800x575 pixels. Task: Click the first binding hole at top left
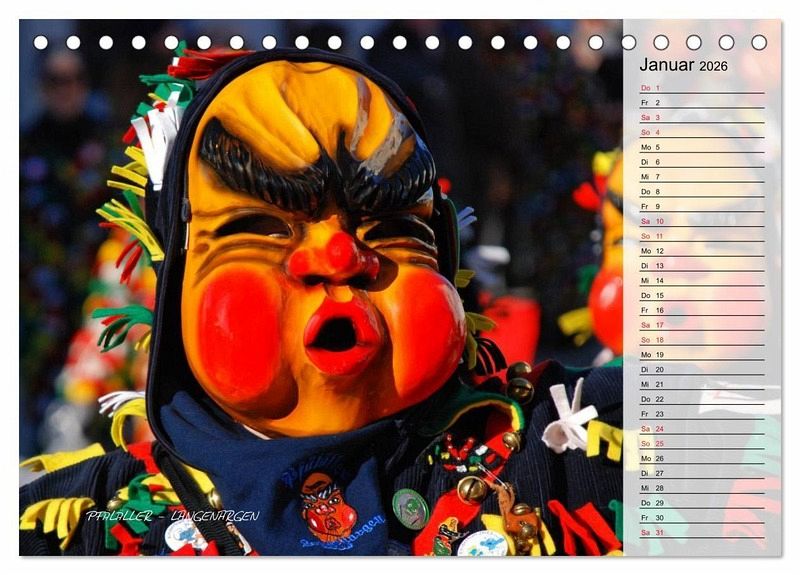41,42
